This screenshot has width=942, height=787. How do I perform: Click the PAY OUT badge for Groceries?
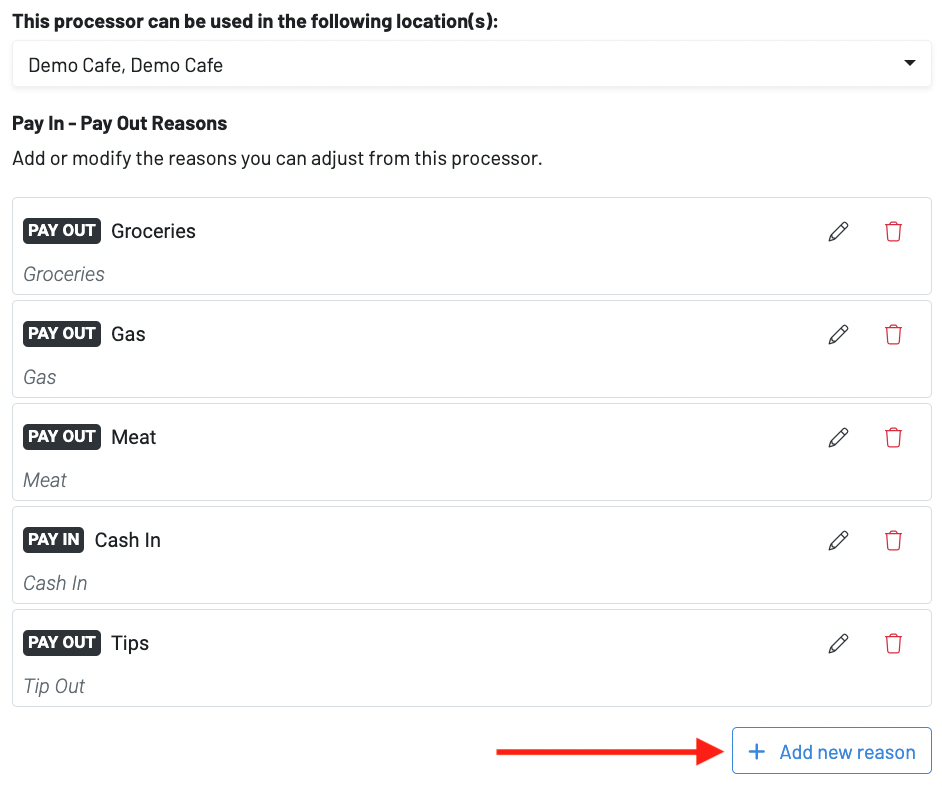point(62,231)
